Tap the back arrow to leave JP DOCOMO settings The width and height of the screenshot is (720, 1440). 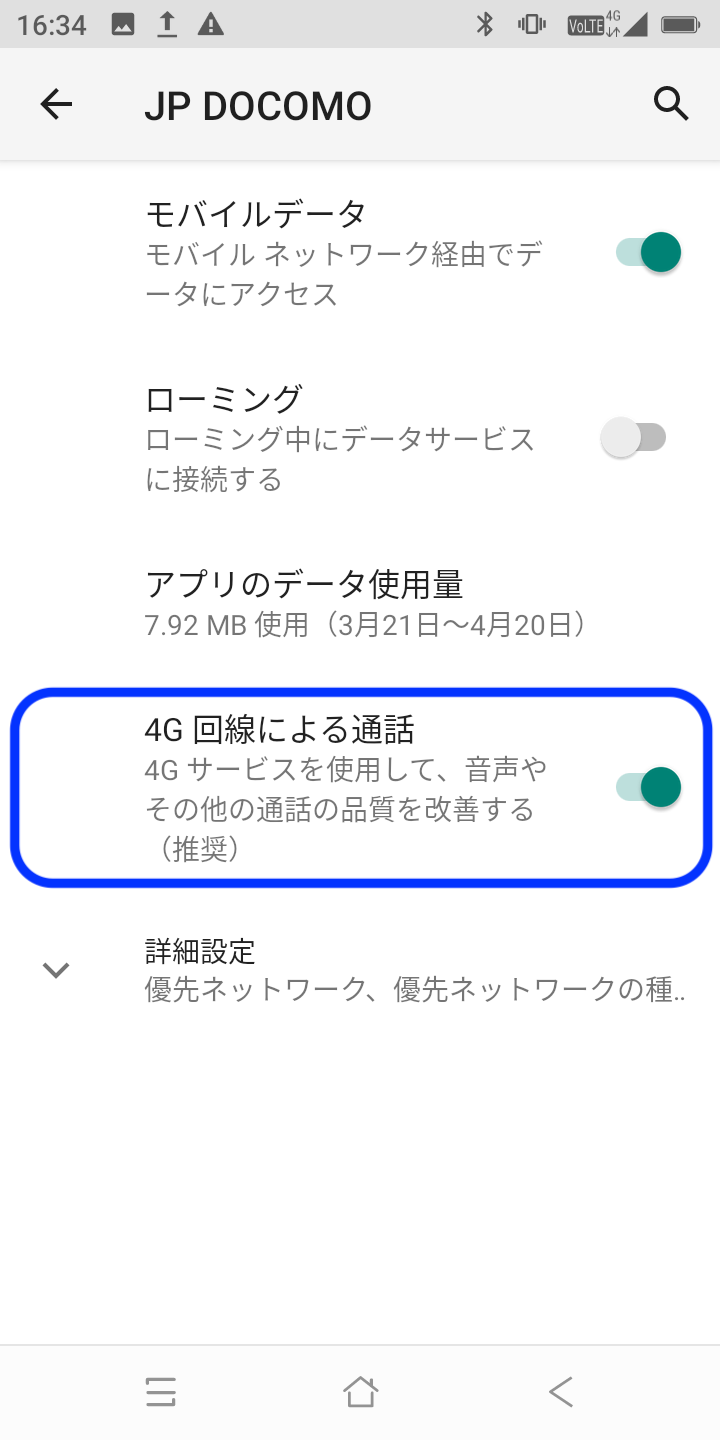click(56, 104)
